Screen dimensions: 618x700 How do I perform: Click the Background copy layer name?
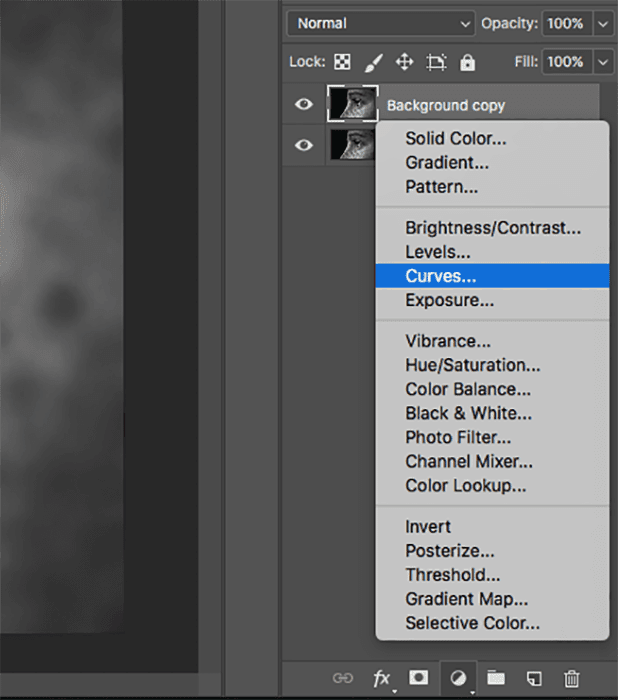pyautogui.click(x=446, y=106)
